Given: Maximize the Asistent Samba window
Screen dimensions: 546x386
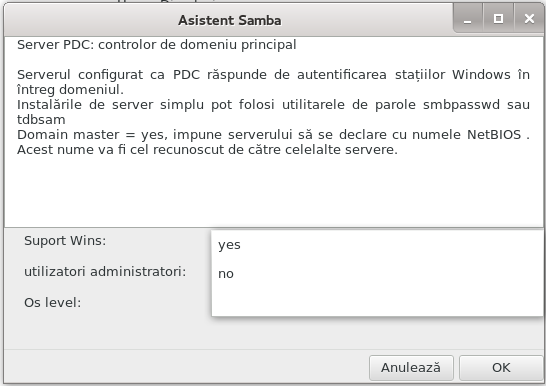Looking at the screenshot, I should 498,18.
